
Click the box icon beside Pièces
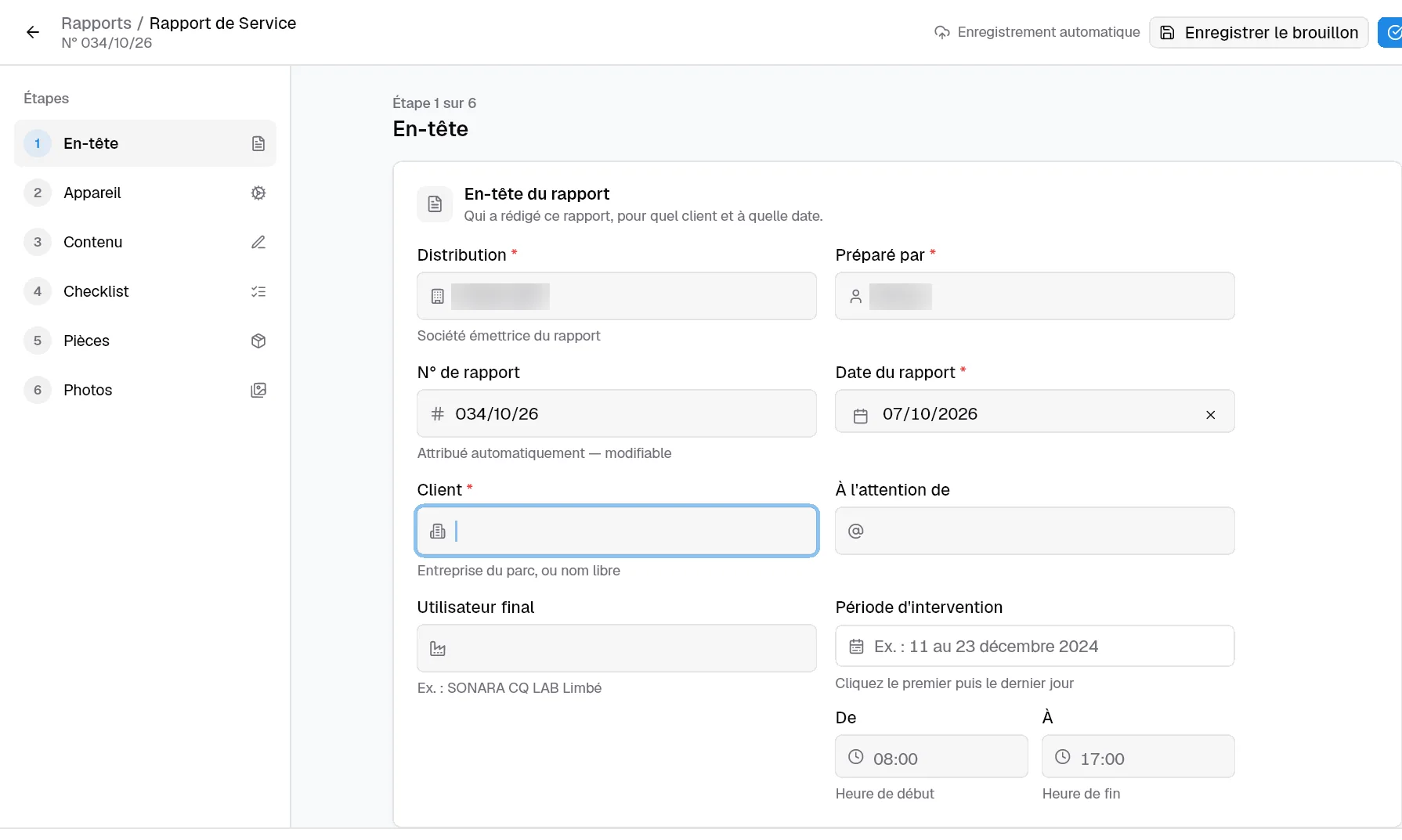click(258, 341)
